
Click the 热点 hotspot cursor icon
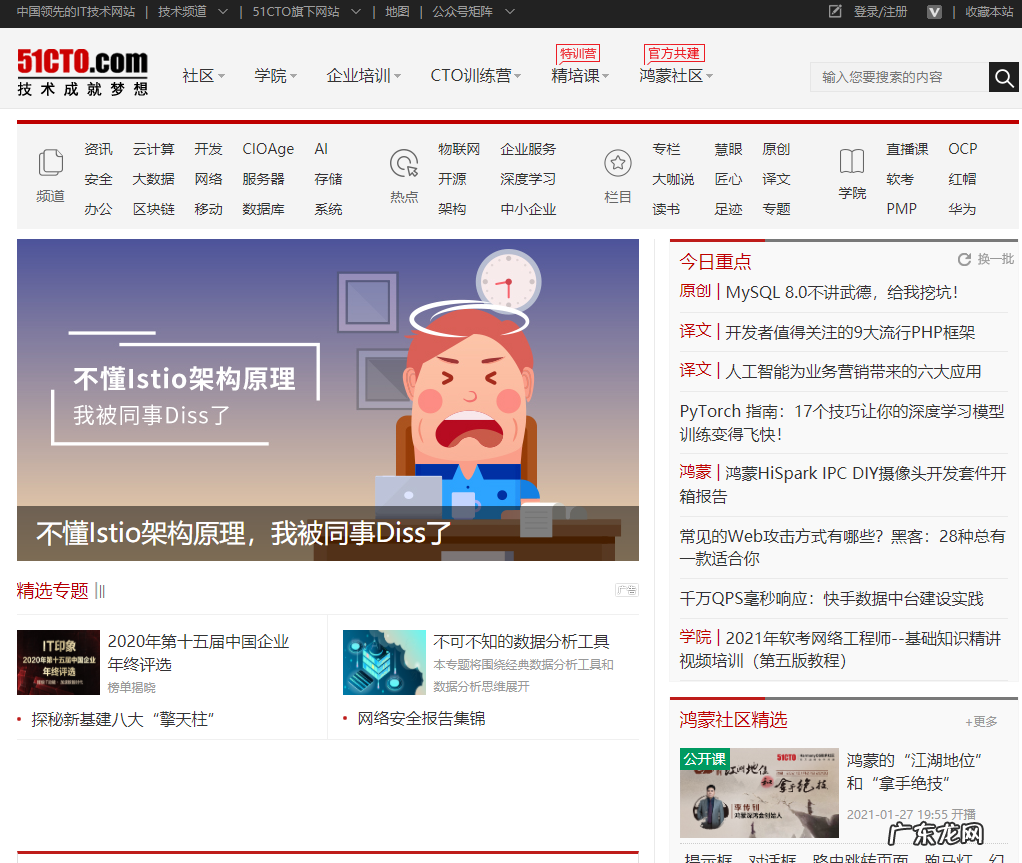[x=403, y=165]
